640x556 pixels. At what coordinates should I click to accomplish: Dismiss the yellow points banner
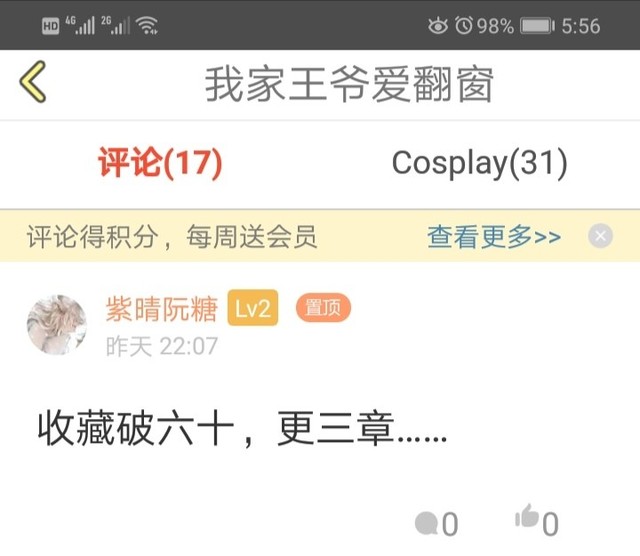pyautogui.click(x=600, y=236)
